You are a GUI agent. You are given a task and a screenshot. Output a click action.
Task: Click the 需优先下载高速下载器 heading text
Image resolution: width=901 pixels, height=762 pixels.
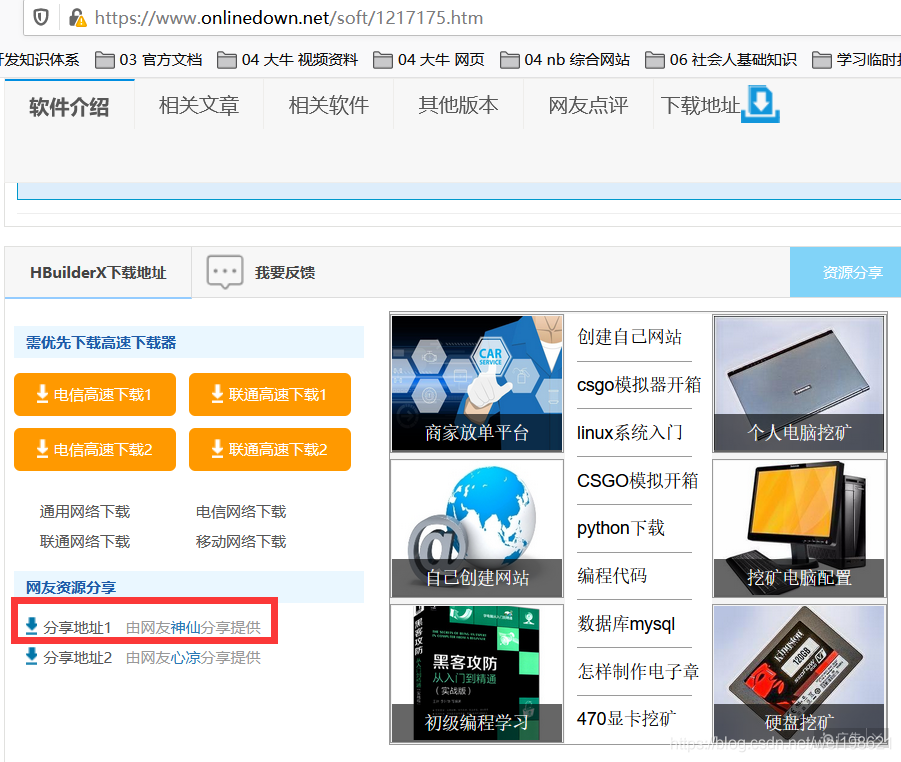[x=101, y=342]
